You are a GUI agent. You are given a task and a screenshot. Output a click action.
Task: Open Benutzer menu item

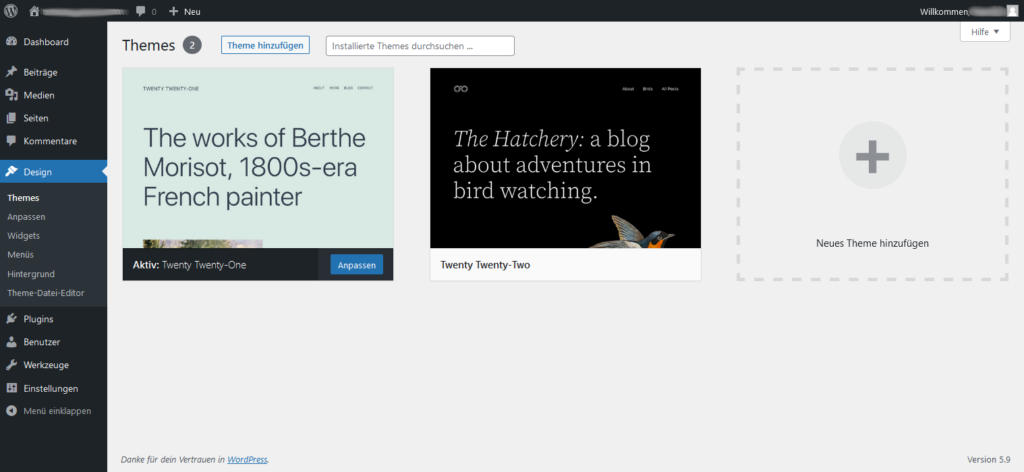pyautogui.click(x=54, y=342)
